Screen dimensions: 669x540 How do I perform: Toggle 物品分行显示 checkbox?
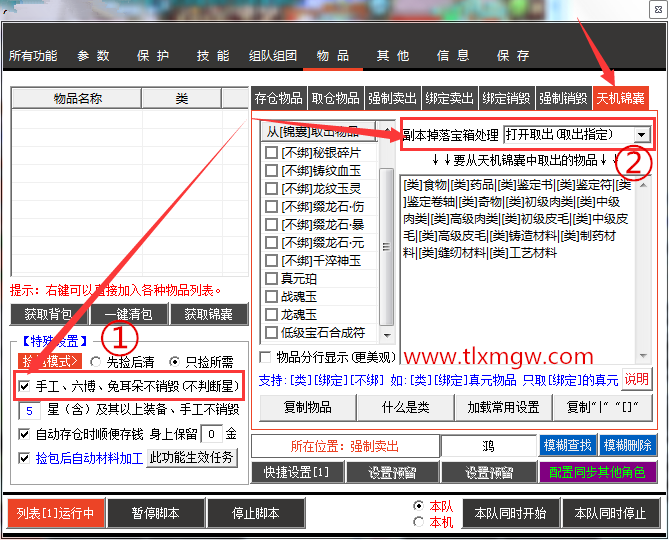[265, 357]
